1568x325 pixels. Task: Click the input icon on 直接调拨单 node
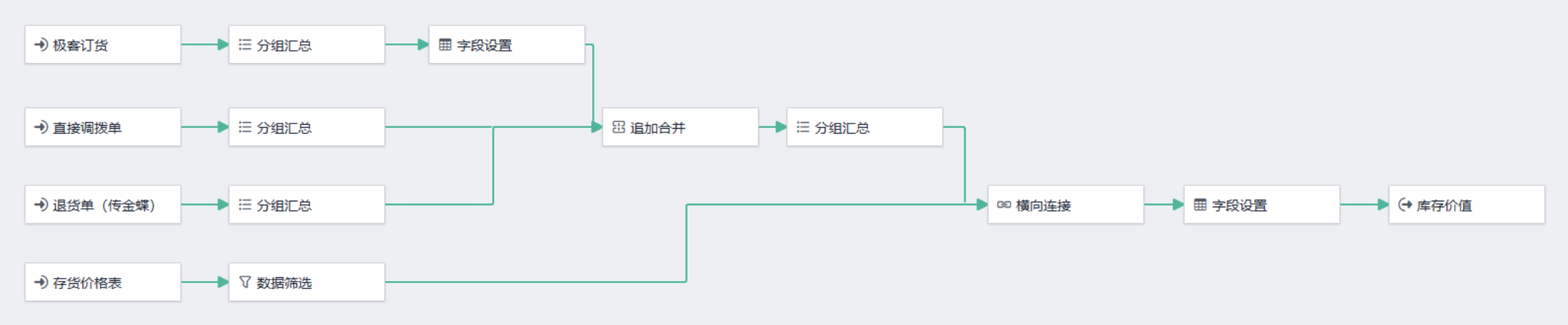[x=41, y=127]
